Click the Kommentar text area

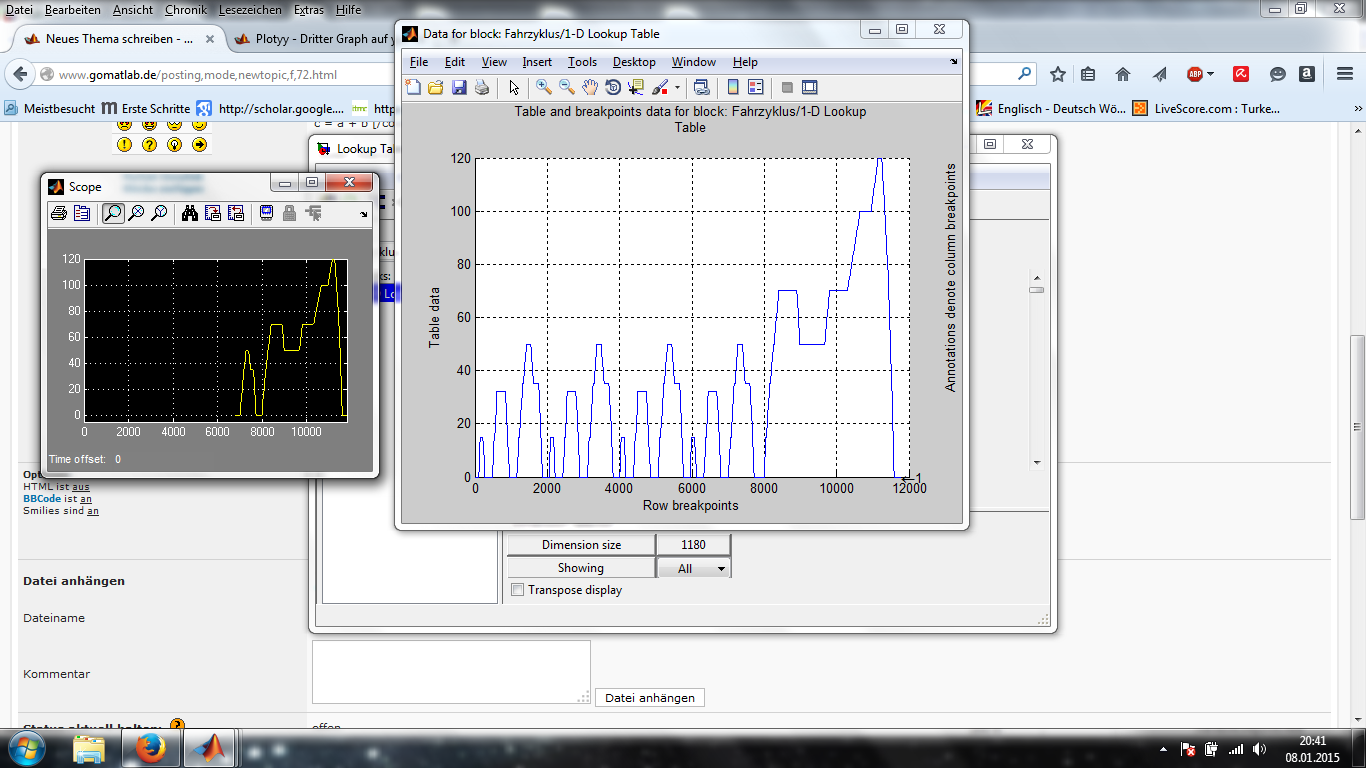451,672
